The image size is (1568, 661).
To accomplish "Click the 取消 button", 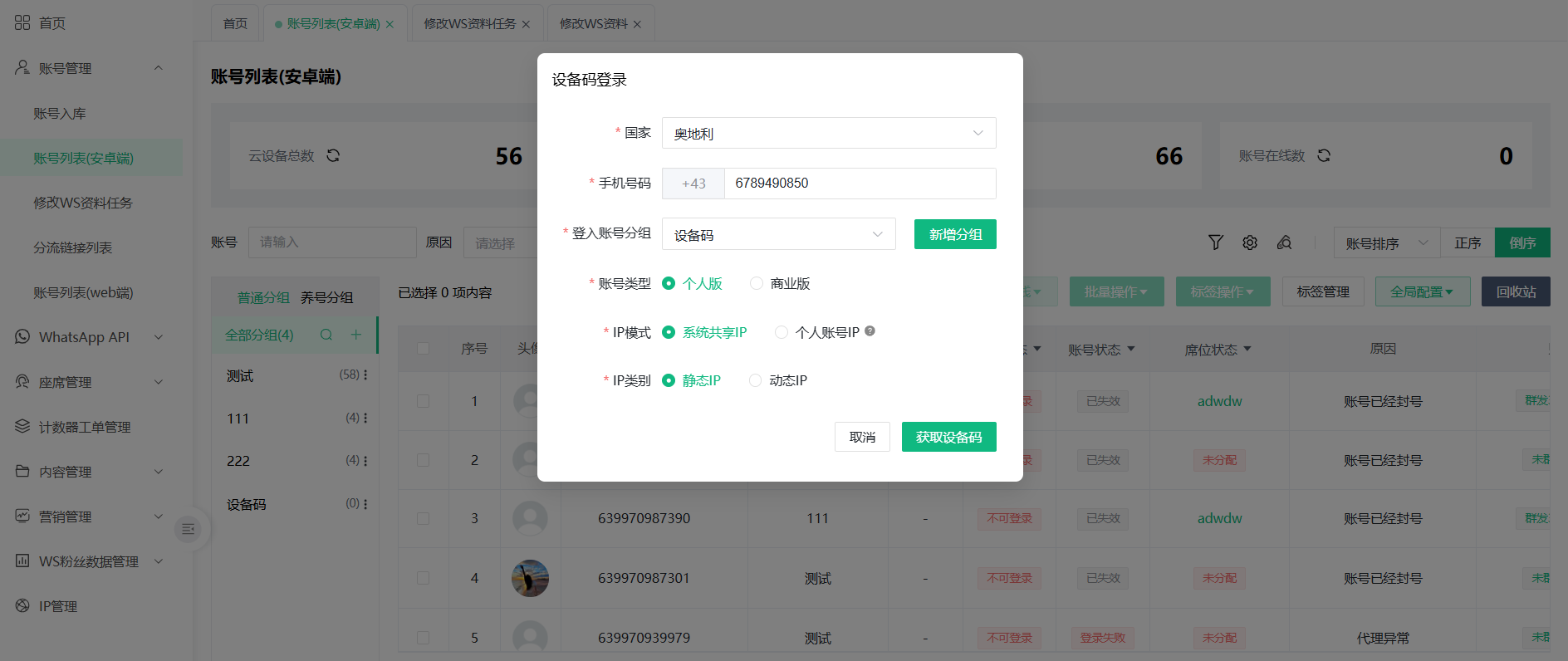I will click(862, 437).
